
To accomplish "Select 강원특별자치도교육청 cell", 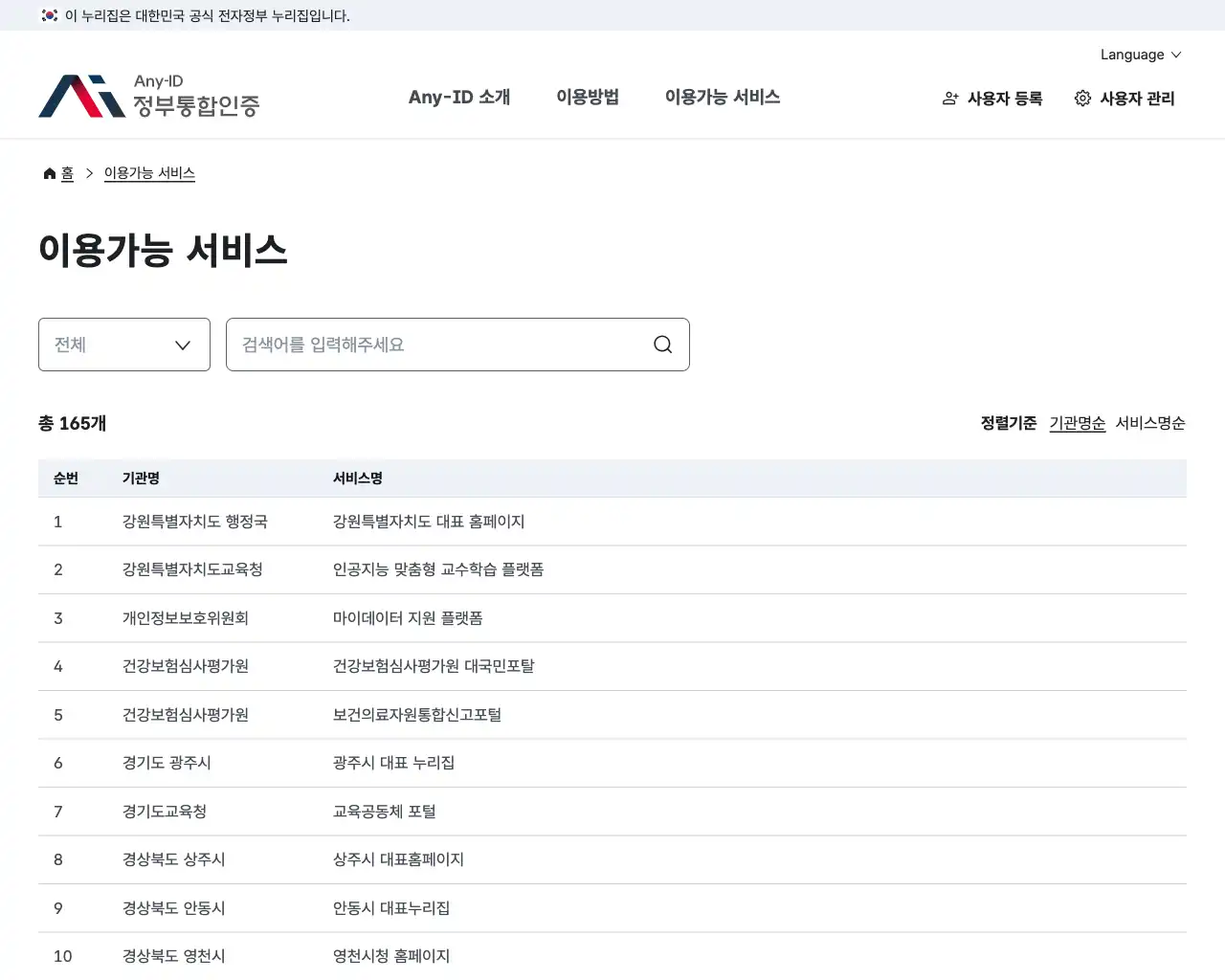I will point(192,569).
